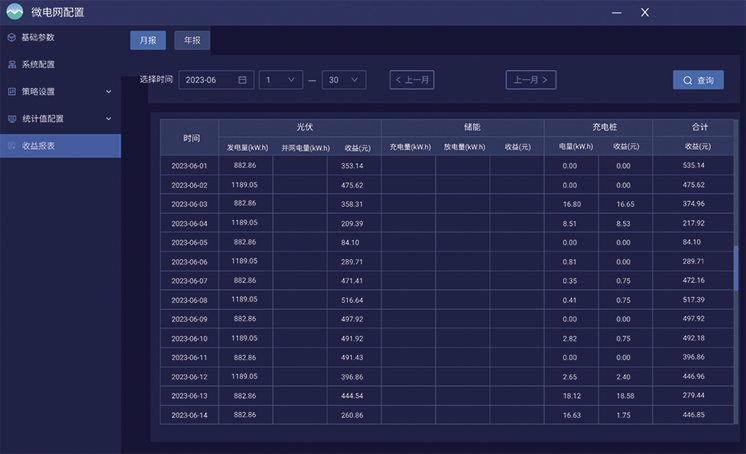Screen dimensions: 746x454
Task: Click the 充电桩 group header
Action: (x=598, y=128)
